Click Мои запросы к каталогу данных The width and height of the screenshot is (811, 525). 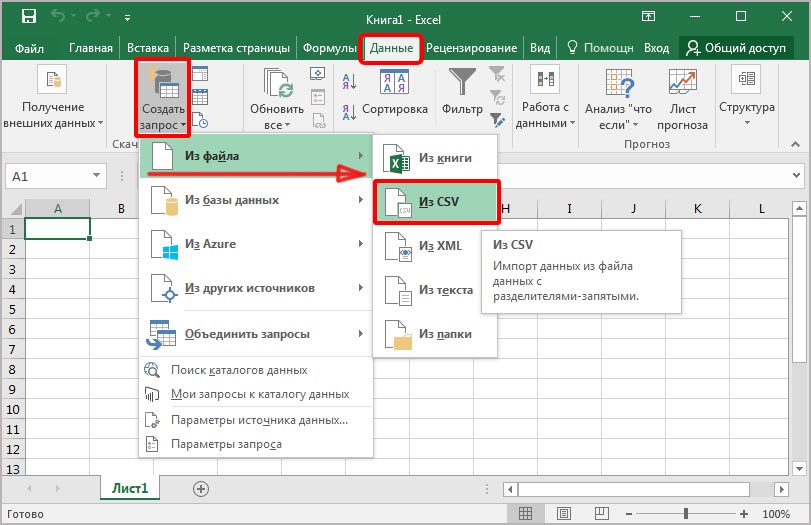[x=256, y=394]
